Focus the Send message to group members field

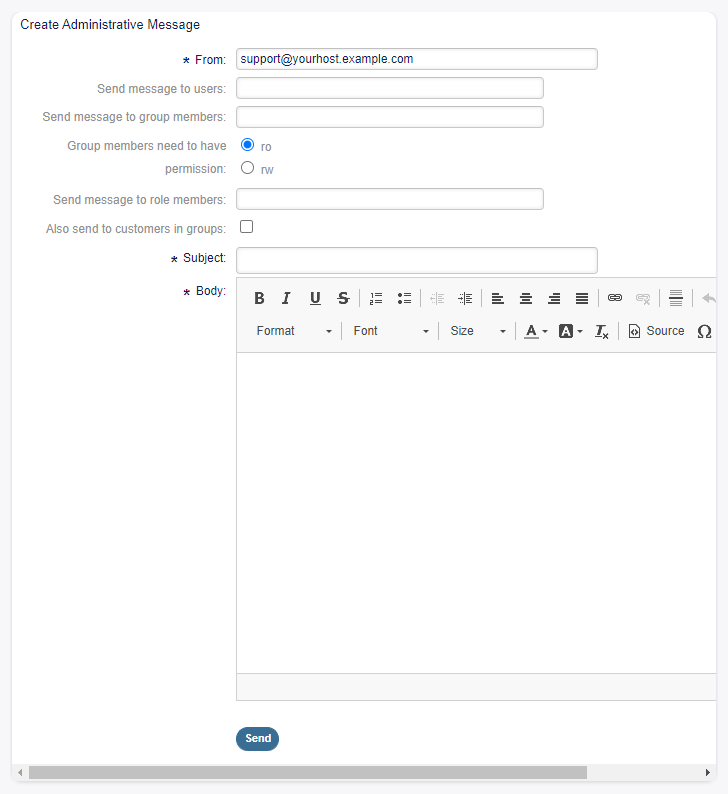(390, 117)
